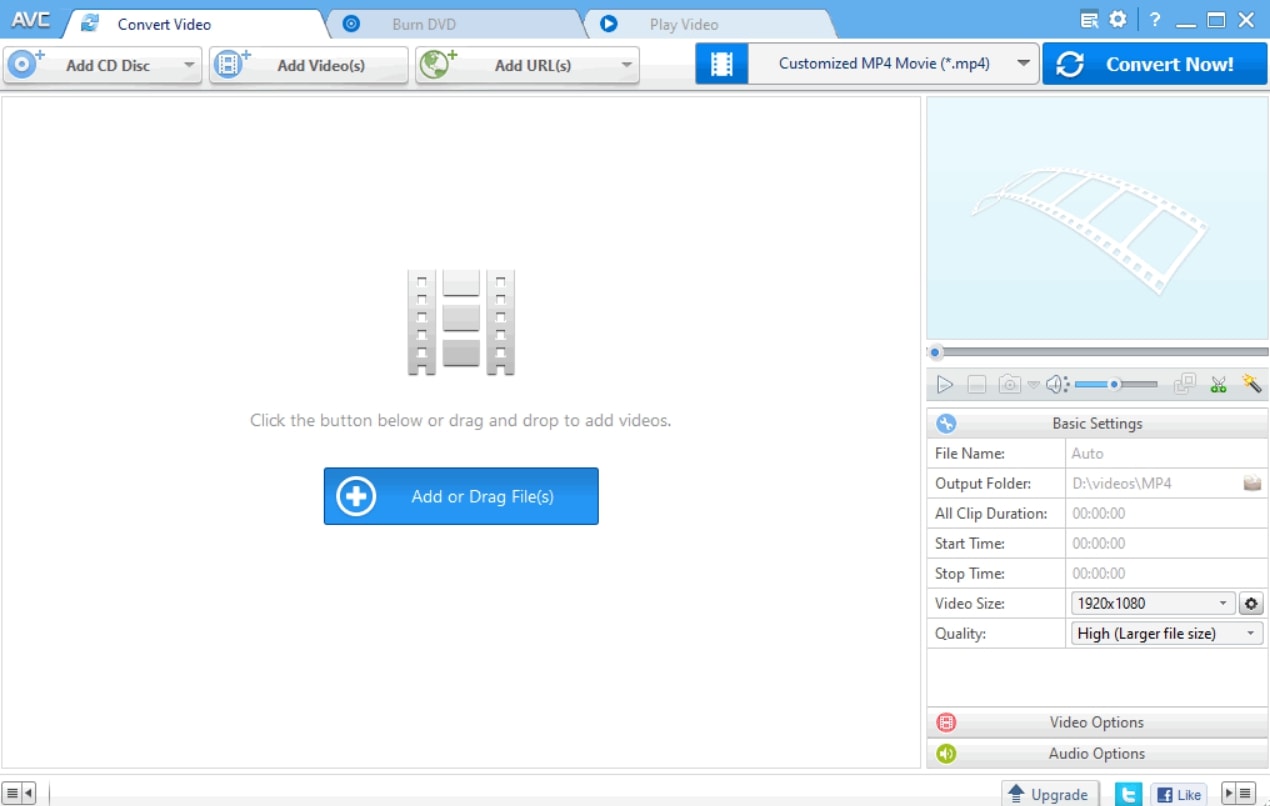Click the Add or Drag File(s) button
Image resolution: width=1270 pixels, height=806 pixels.
(461, 496)
